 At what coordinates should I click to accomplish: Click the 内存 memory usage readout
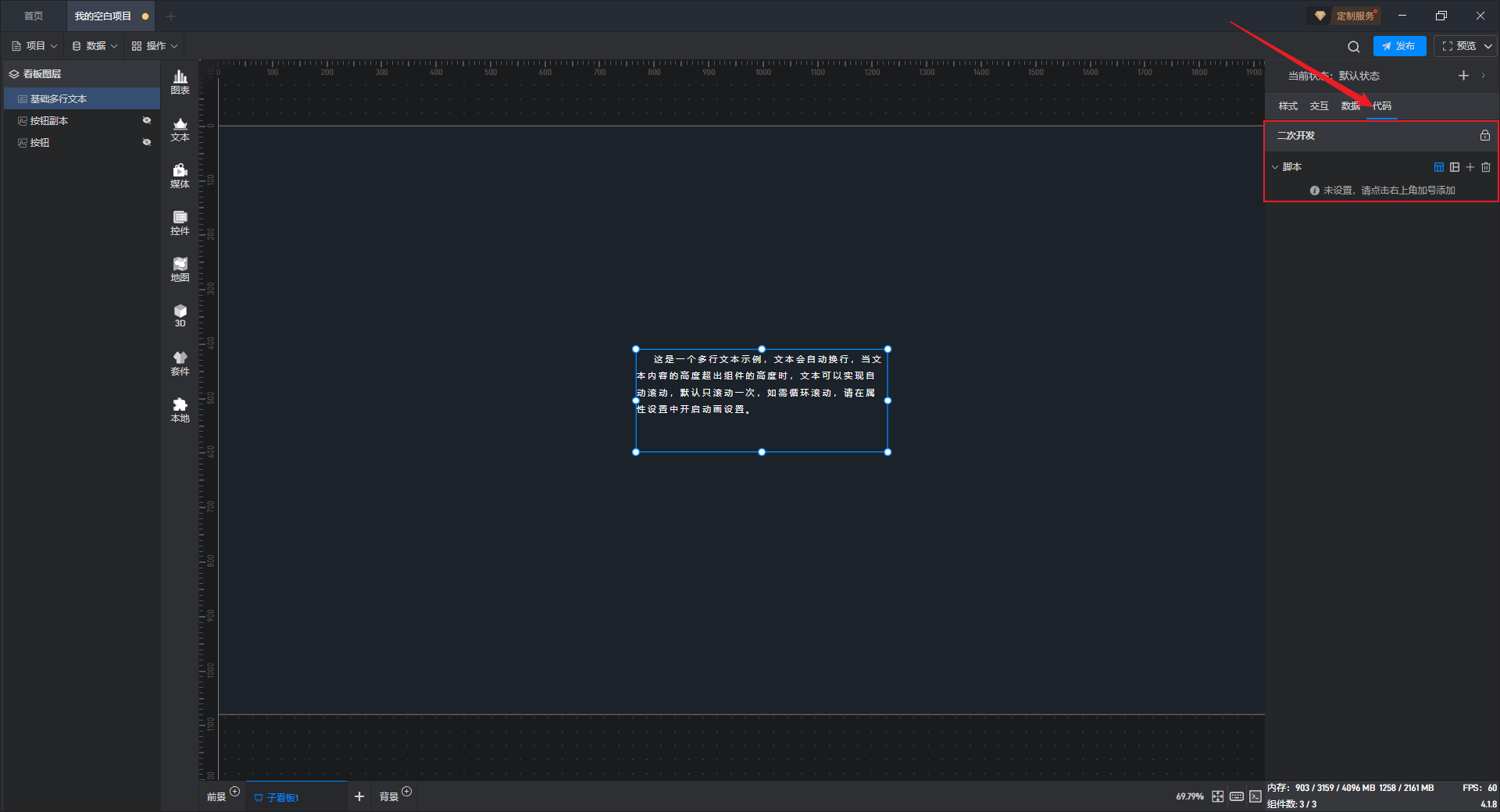pyautogui.click(x=1350, y=788)
